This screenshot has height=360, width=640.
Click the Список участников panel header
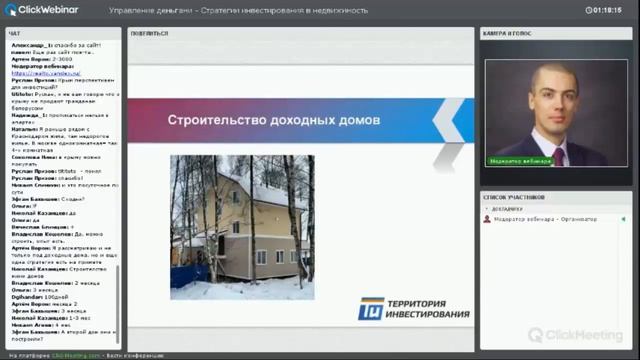[556, 197]
